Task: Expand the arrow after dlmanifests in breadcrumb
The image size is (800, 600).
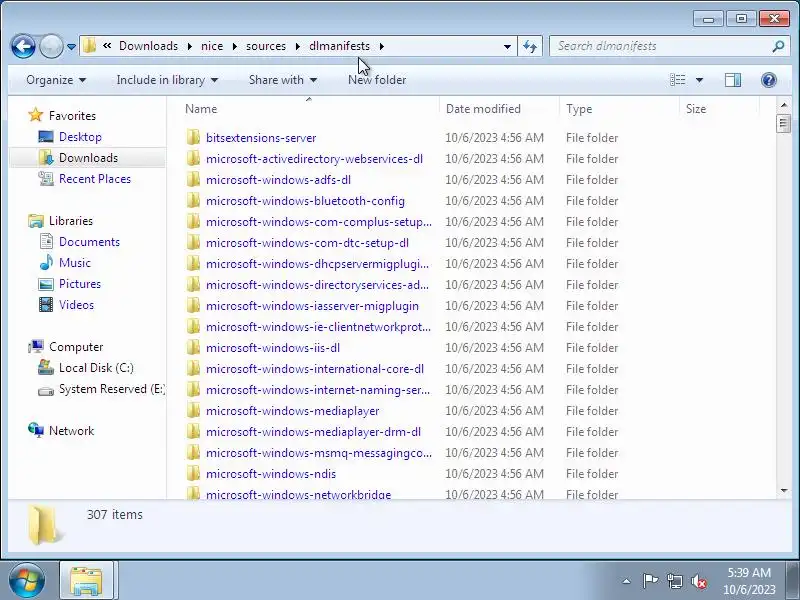Action: pyautogui.click(x=382, y=46)
